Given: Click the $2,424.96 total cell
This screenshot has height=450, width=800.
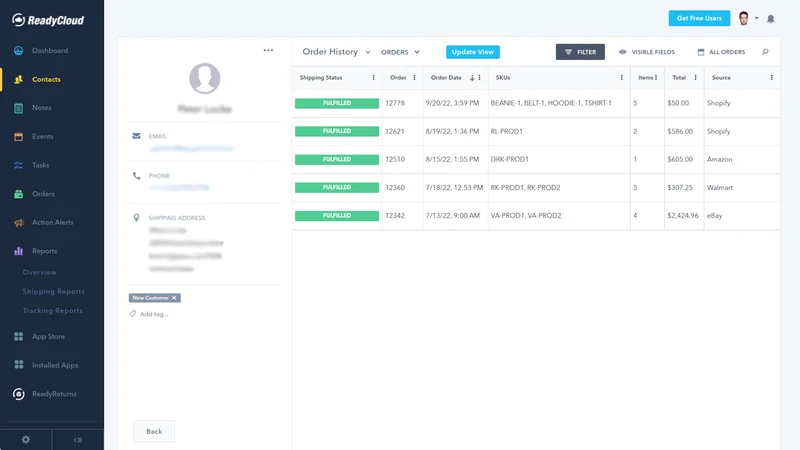Looking at the screenshot, I should 683,215.
